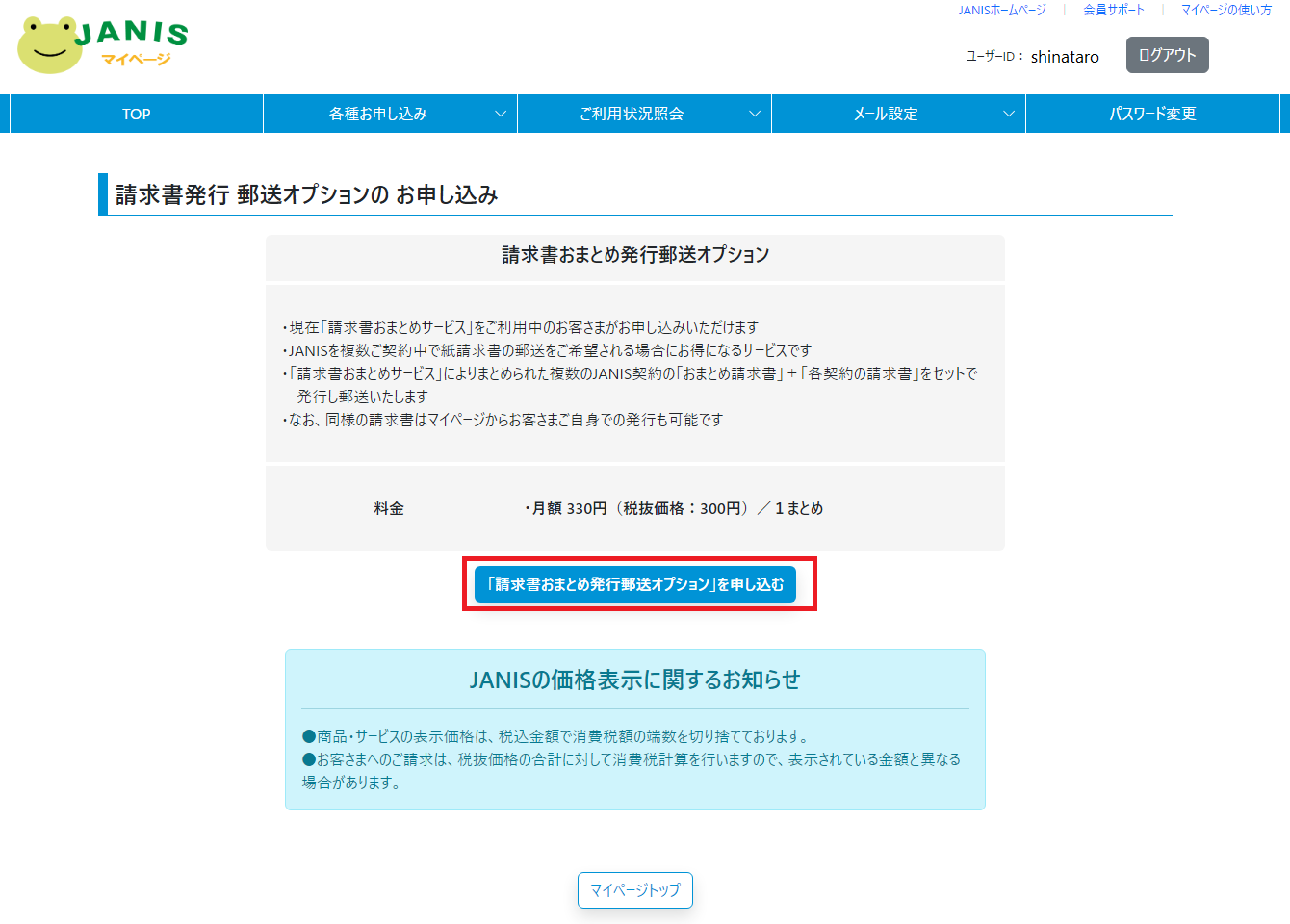Expand the chevron next to ご利用状況照会
The height and width of the screenshot is (924, 1290).
[755, 114]
